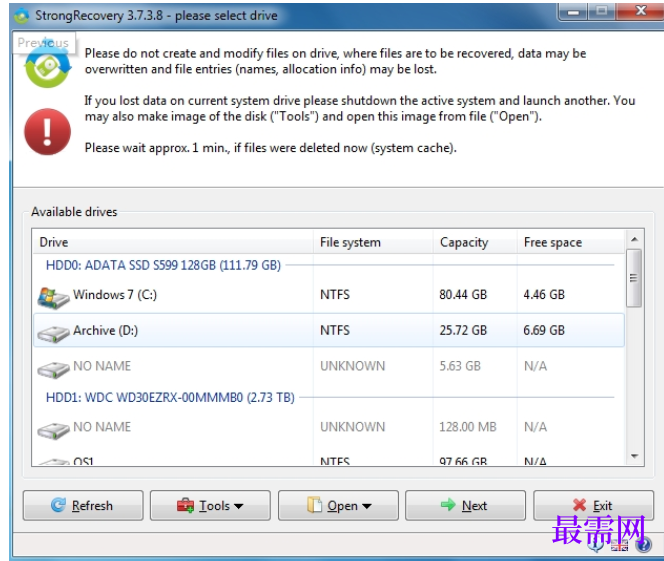Viewport: 664px width, 561px height.
Task: Click the Archive (D:) disk icon
Action: click(53, 334)
